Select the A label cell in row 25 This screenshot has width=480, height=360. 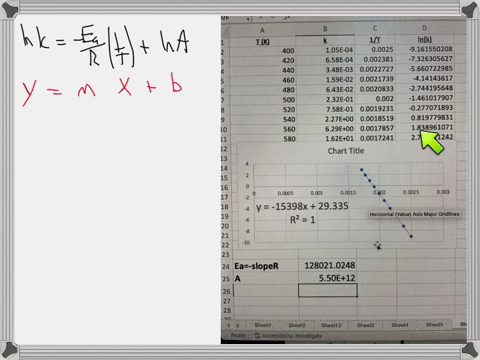pos(266,279)
